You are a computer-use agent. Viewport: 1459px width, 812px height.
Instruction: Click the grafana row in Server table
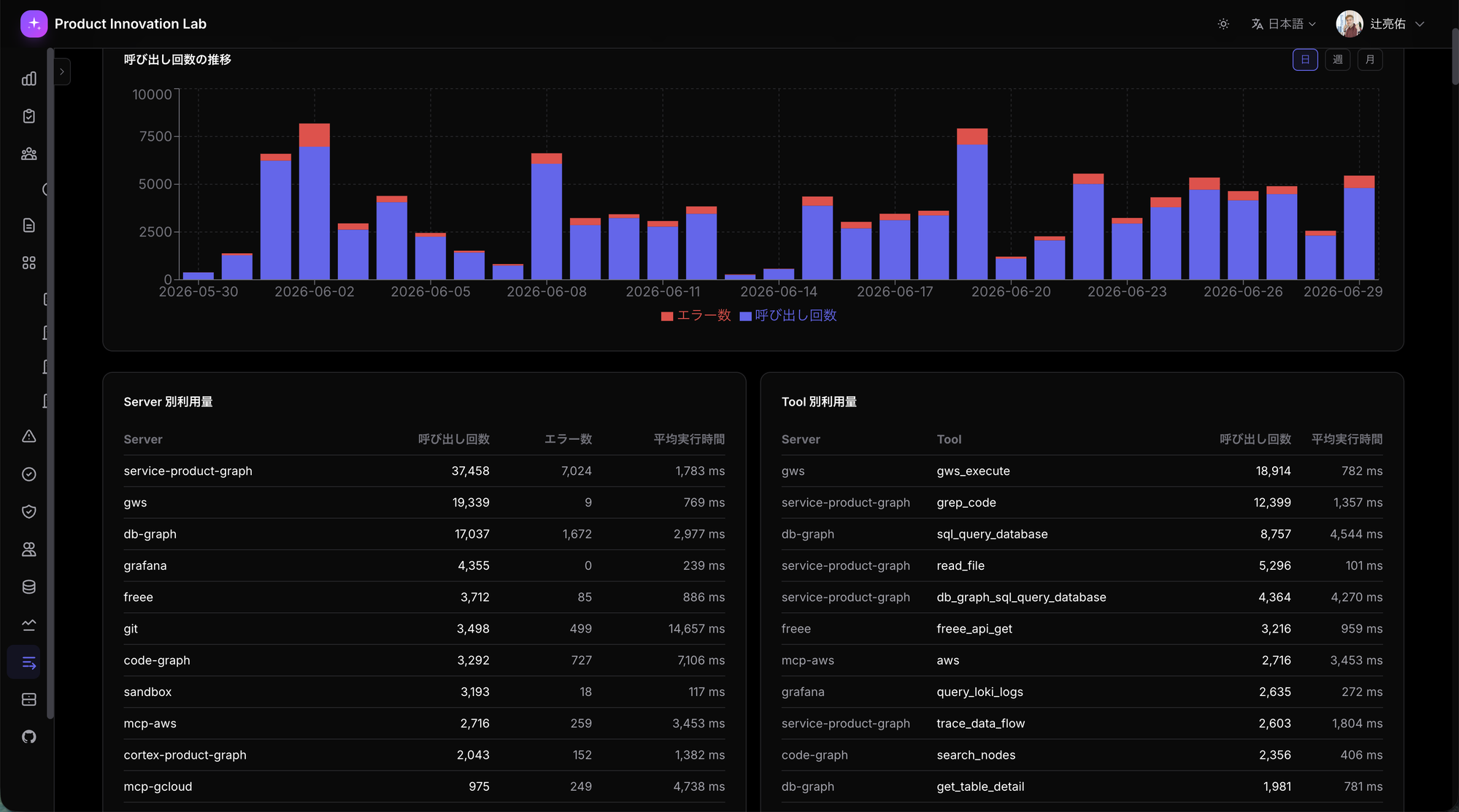pos(424,565)
